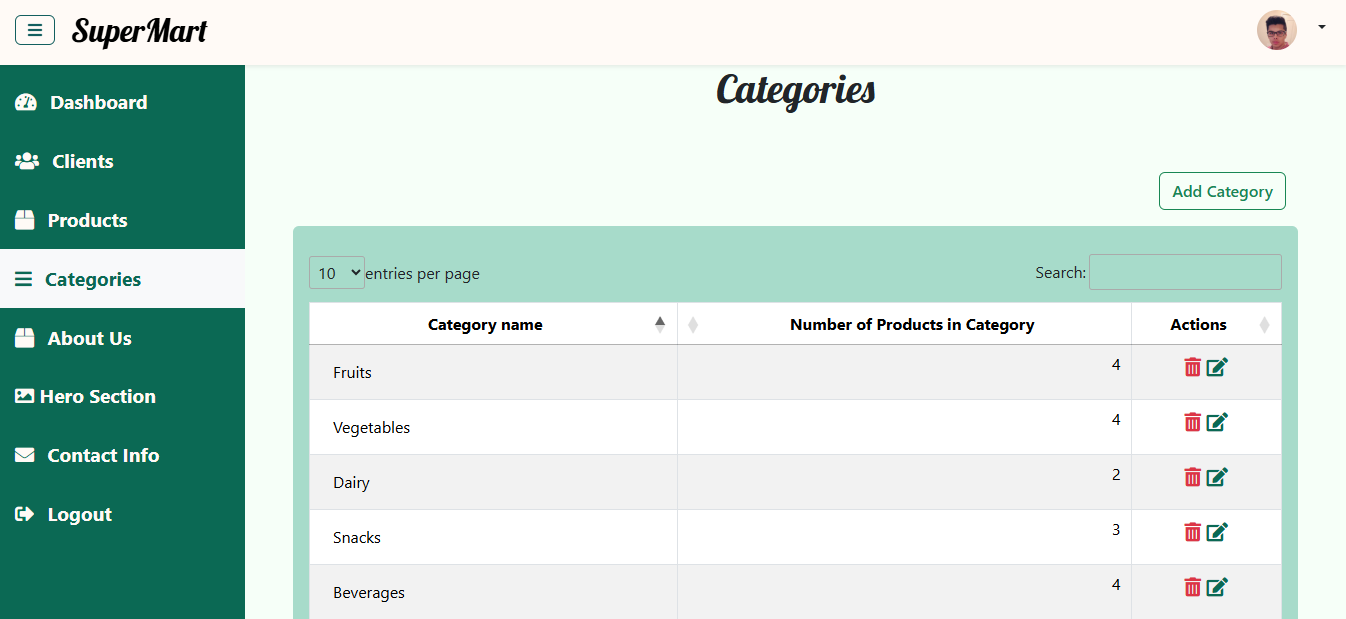Screen dimensions: 1346x619
Task: Navigate to Clients page
Action: click(x=82, y=162)
